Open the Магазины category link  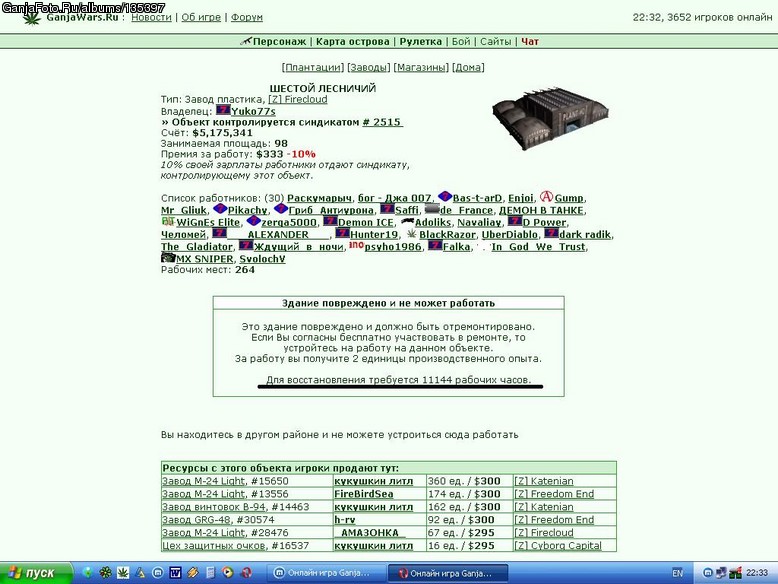tap(421, 67)
